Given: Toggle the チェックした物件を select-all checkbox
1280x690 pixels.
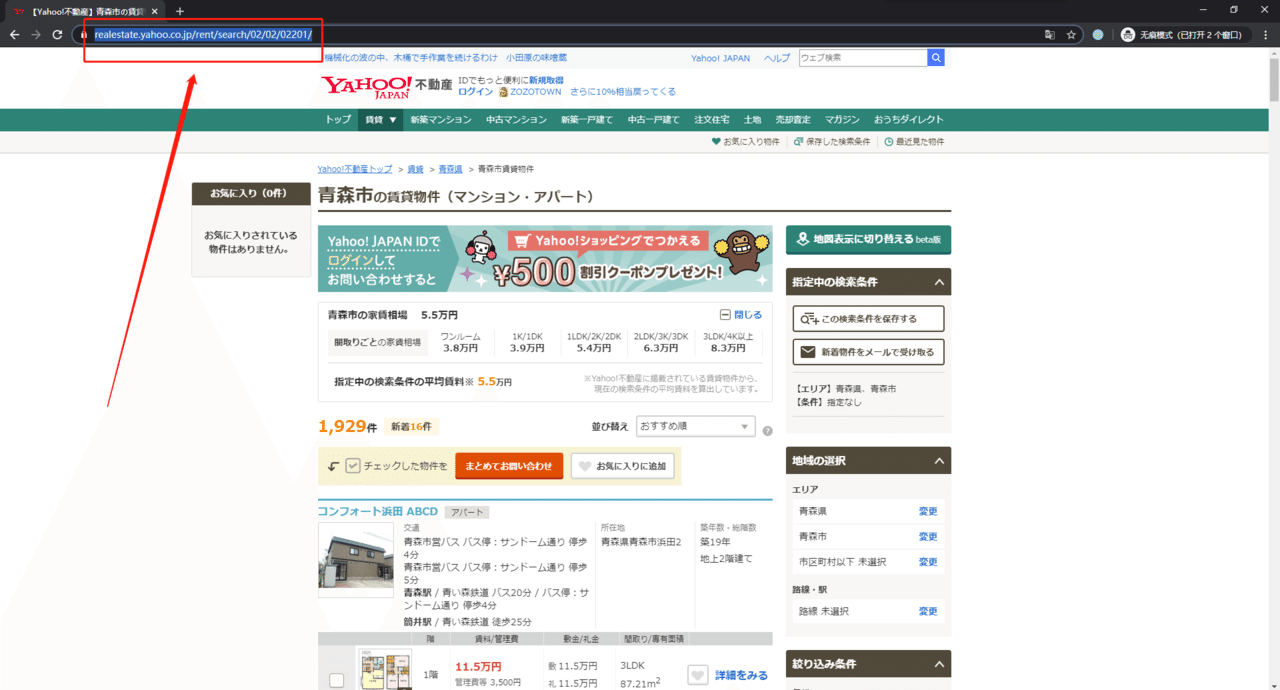Looking at the screenshot, I should (352, 466).
